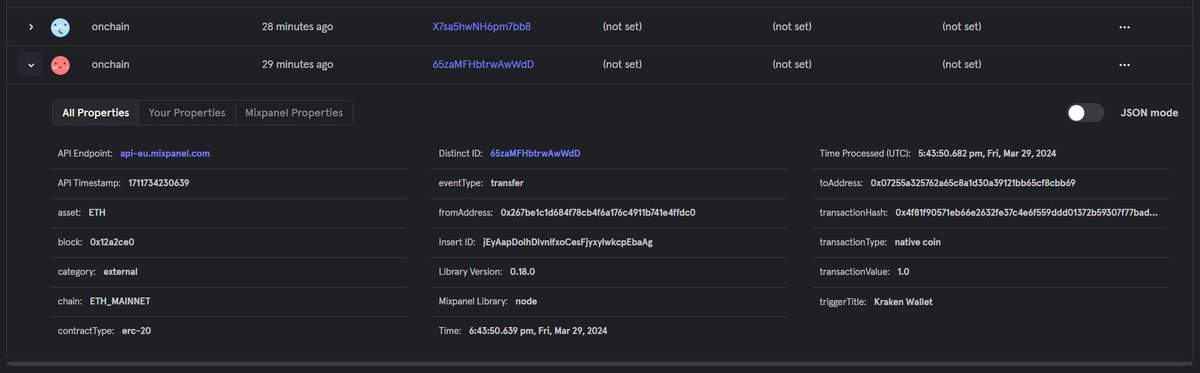1200x373 pixels.
Task: Click the toAddress value 0x07255a32...
Action: (973, 183)
